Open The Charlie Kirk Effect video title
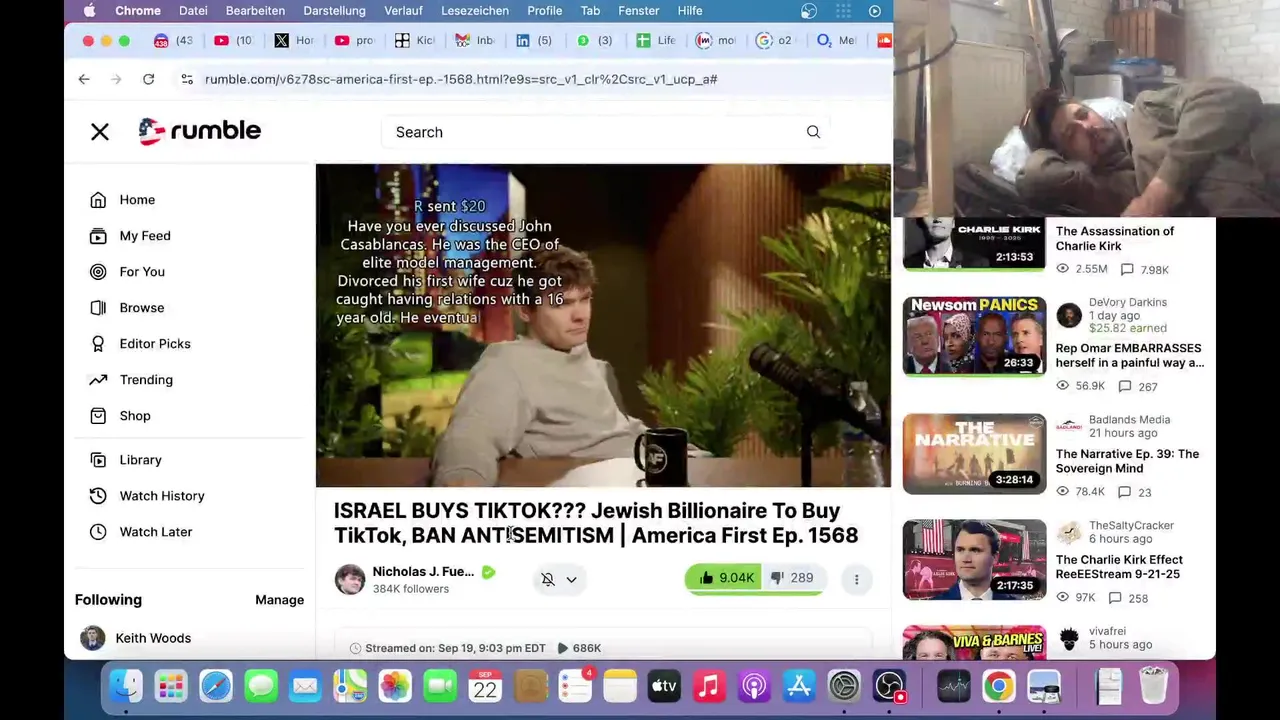Image resolution: width=1280 pixels, height=720 pixels. point(1119,567)
